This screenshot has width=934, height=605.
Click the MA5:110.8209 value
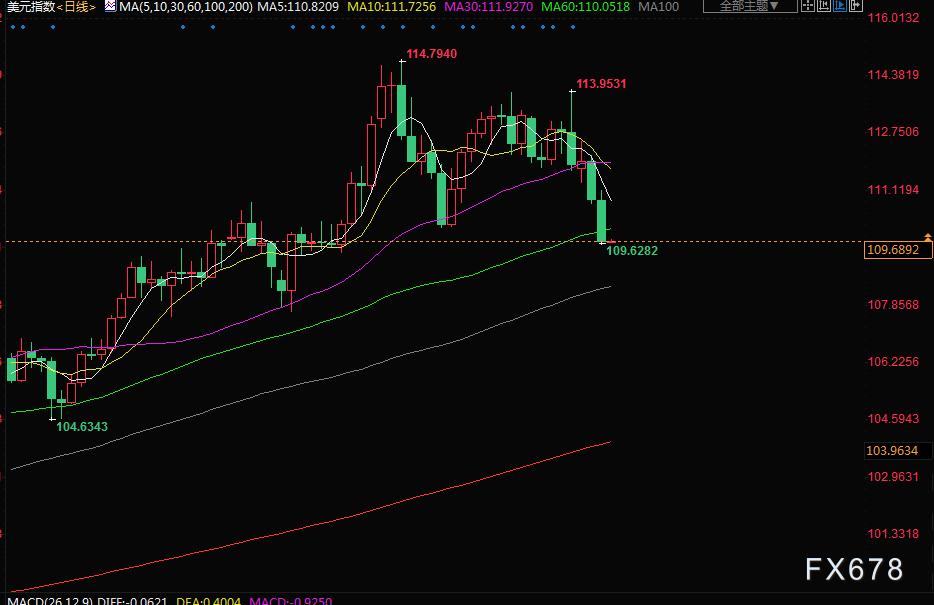pyautogui.click(x=298, y=7)
